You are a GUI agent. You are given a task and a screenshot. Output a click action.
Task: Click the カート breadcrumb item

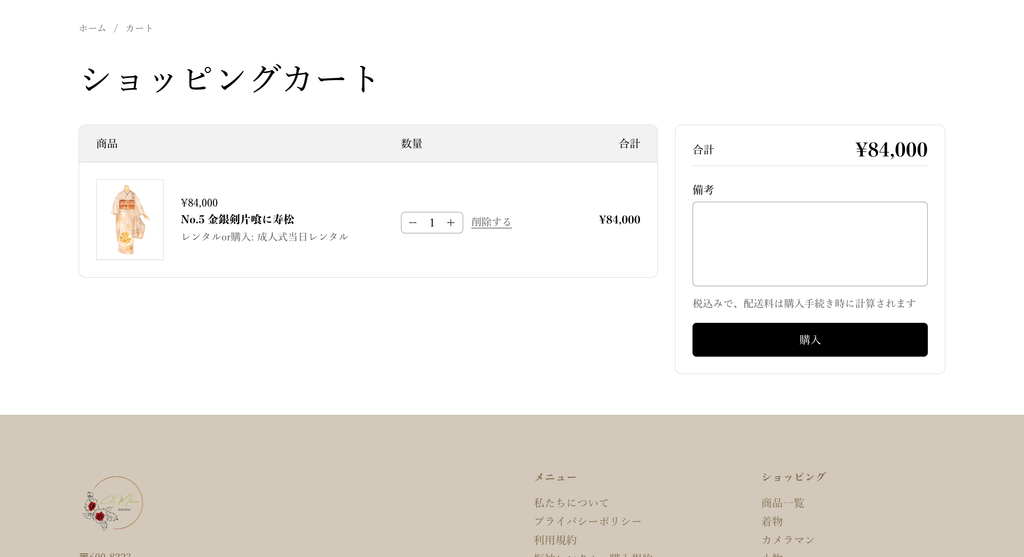click(x=140, y=28)
